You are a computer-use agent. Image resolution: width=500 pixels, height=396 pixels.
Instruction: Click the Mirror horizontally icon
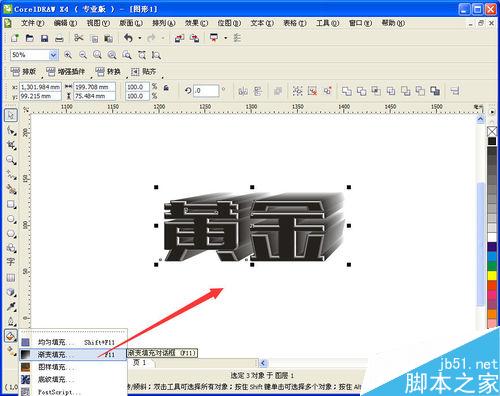[x=243, y=91]
